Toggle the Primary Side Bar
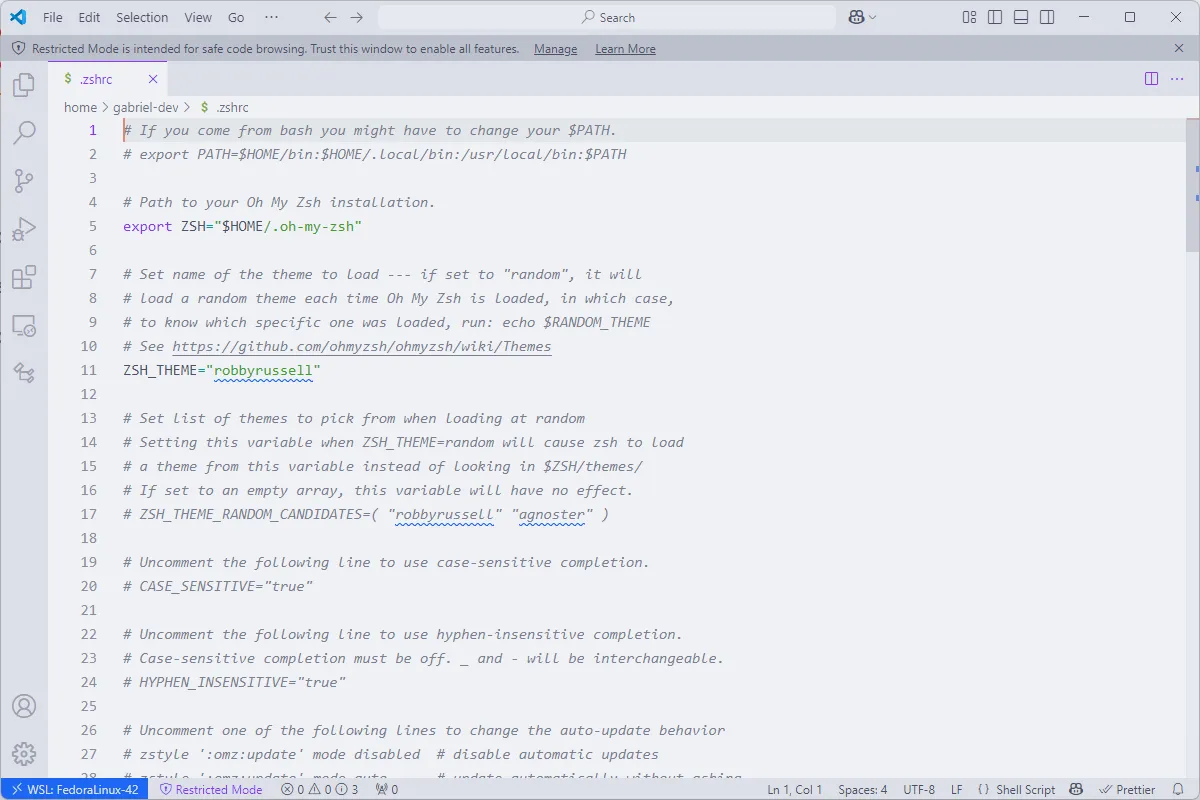Screen dimensions: 1200x800 (x=995, y=17)
